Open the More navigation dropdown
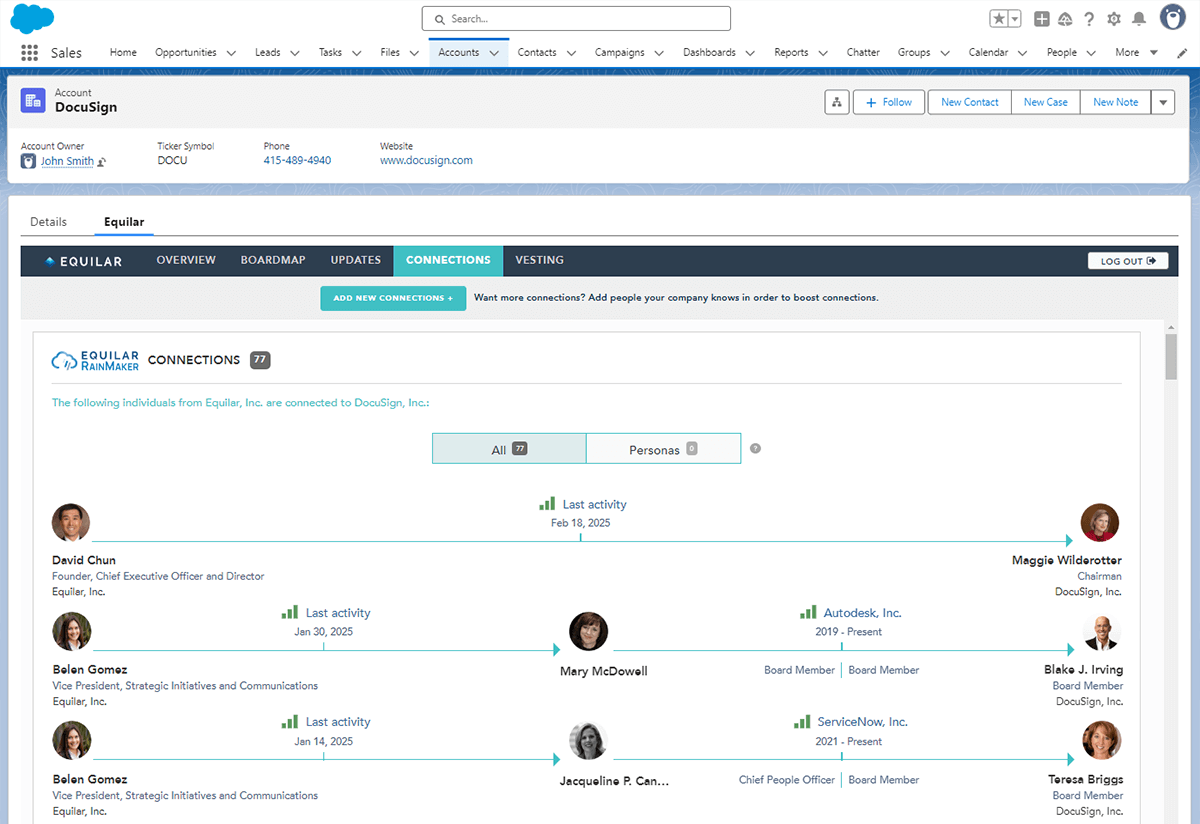Viewport: 1200px width, 824px height. point(1137,53)
